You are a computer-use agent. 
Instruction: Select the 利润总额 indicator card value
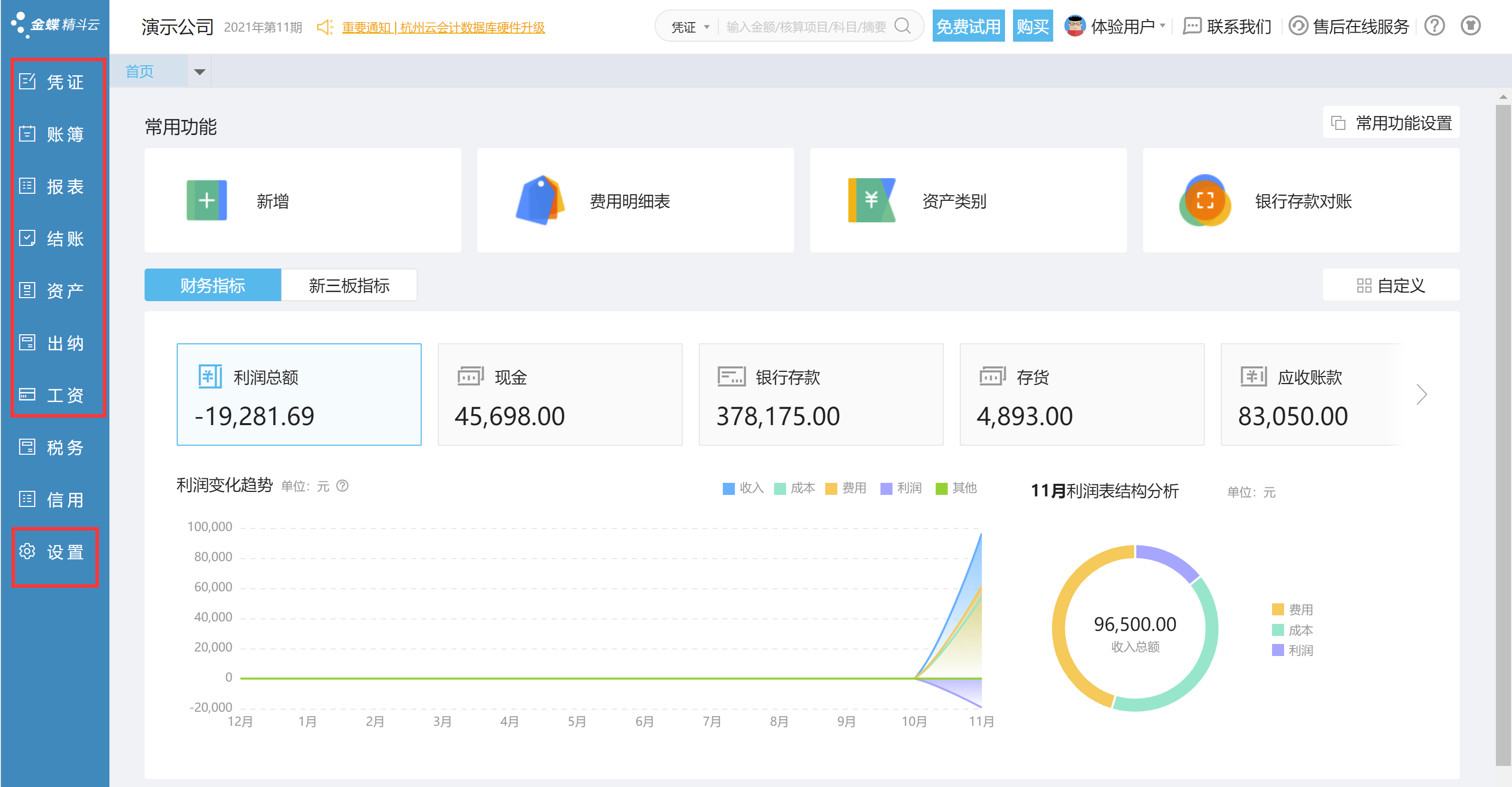[x=254, y=416]
